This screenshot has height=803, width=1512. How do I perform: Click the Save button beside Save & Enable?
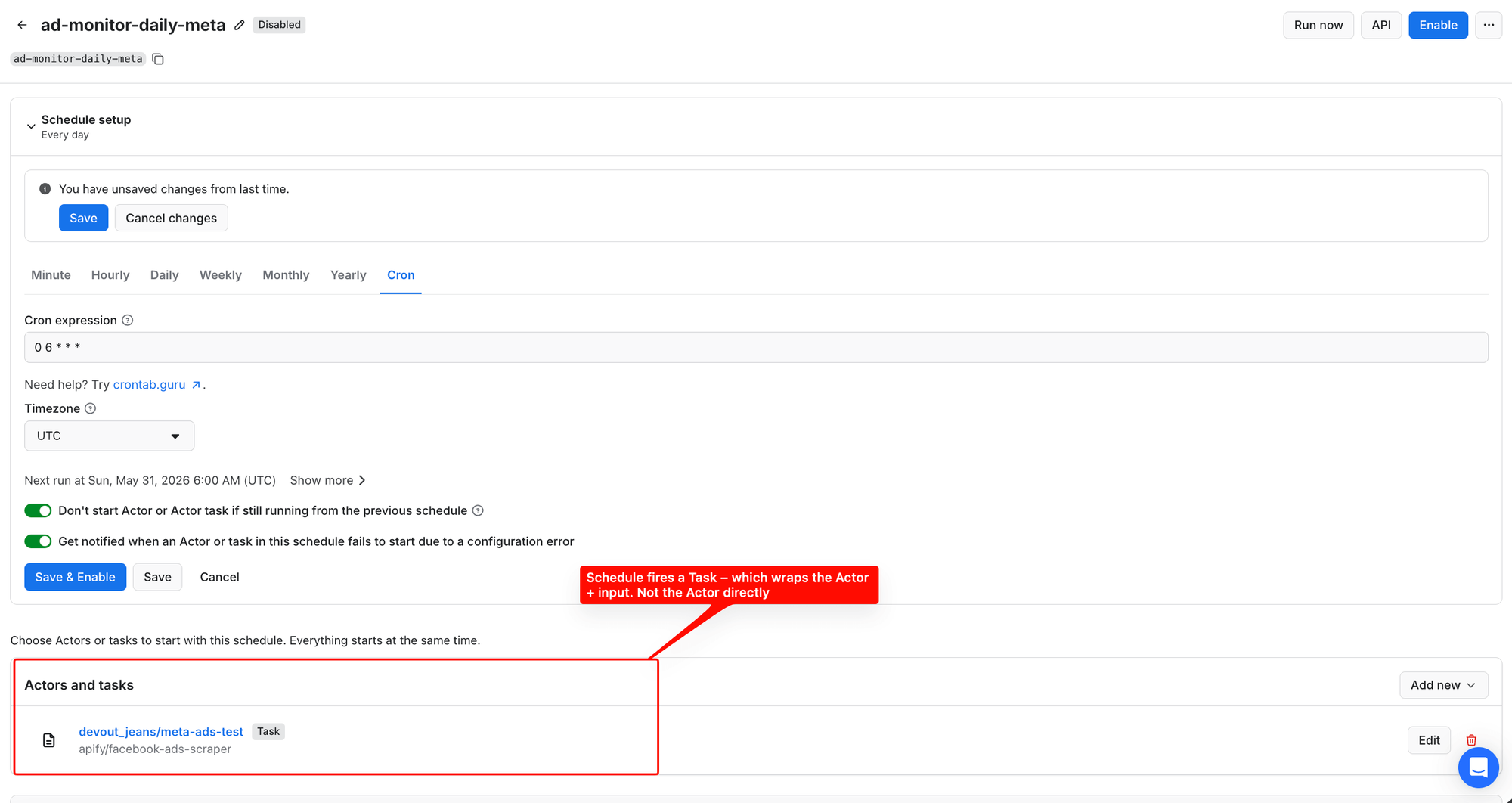coord(157,577)
